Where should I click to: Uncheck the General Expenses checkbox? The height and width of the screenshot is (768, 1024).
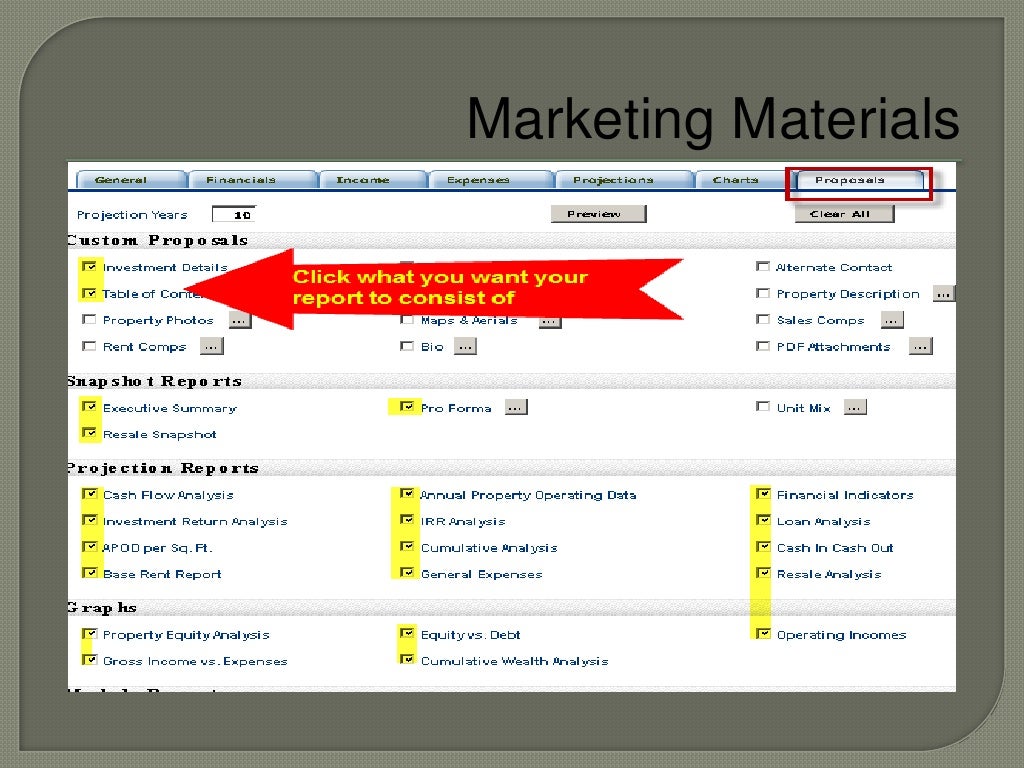407,573
